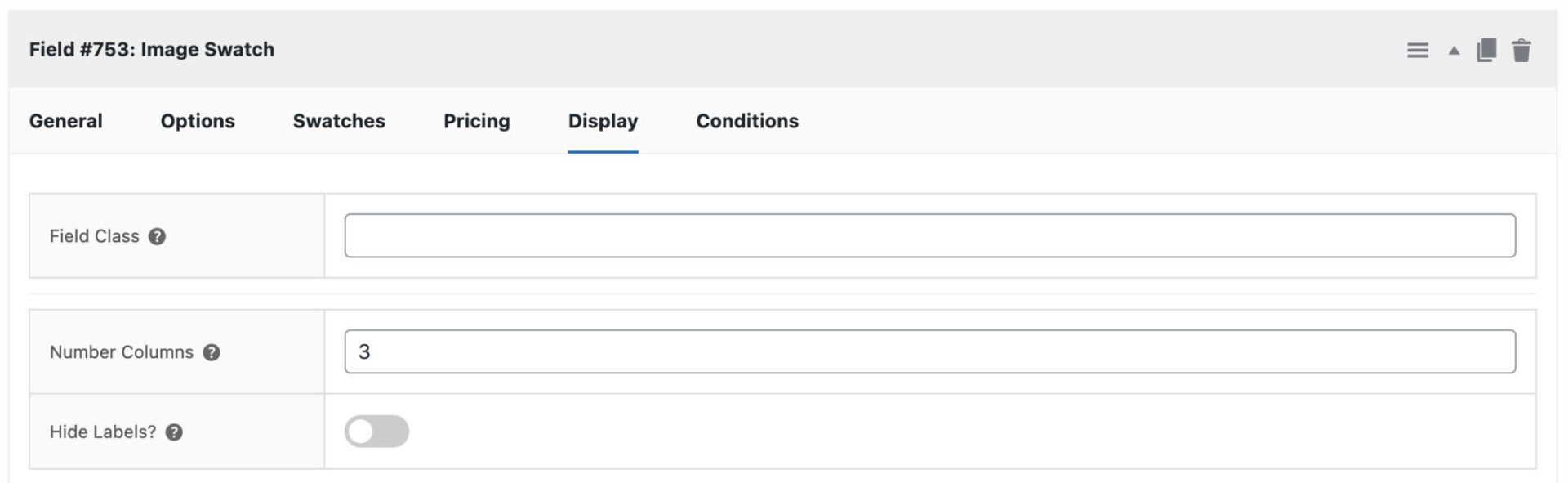The image size is (1568, 483).
Task: Switch to the General tab
Action: tap(65, 121)
